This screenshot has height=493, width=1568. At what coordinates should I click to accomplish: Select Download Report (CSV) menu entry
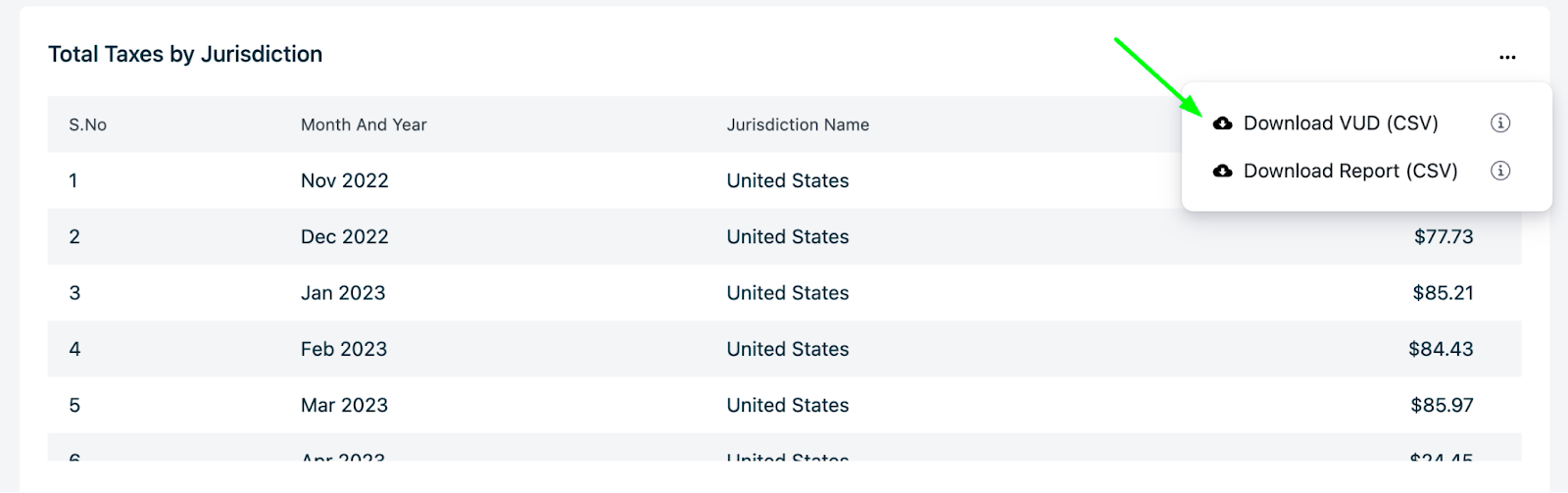pyautogui.click(x=1349, y=172)
